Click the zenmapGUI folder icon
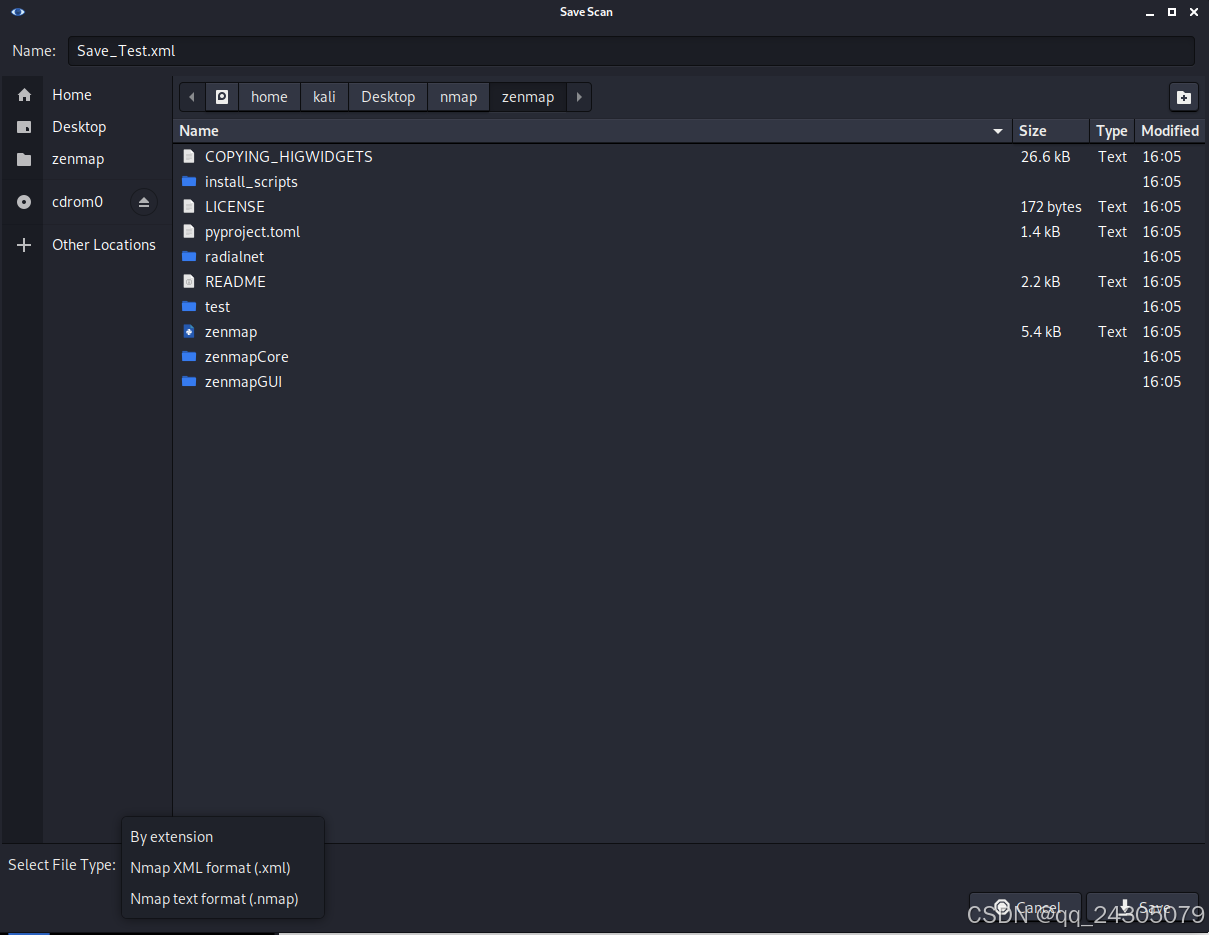Screen dimensions: 1209x935 tap(189, 382)
